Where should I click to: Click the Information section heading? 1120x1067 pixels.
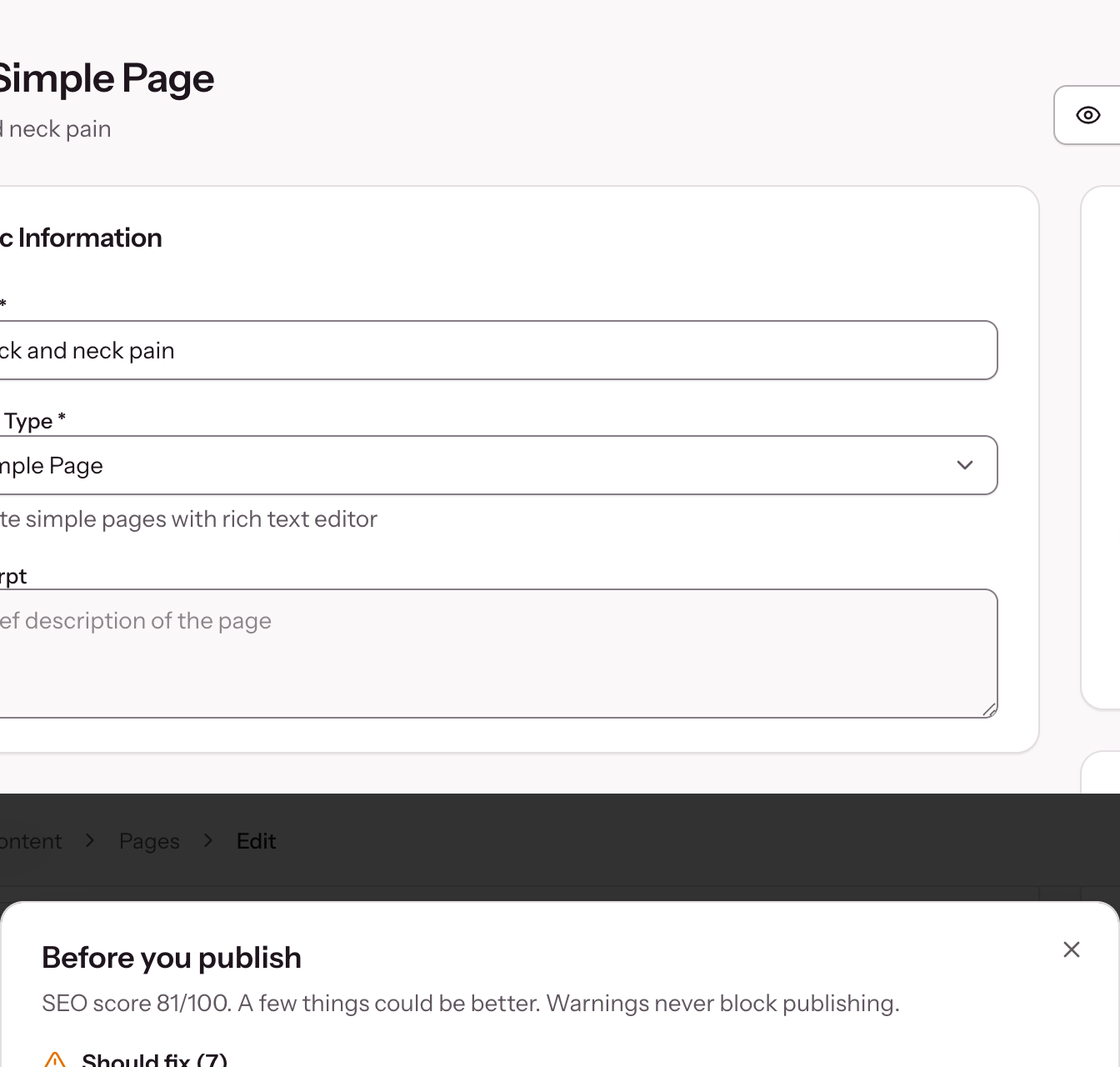pos(81,238)
